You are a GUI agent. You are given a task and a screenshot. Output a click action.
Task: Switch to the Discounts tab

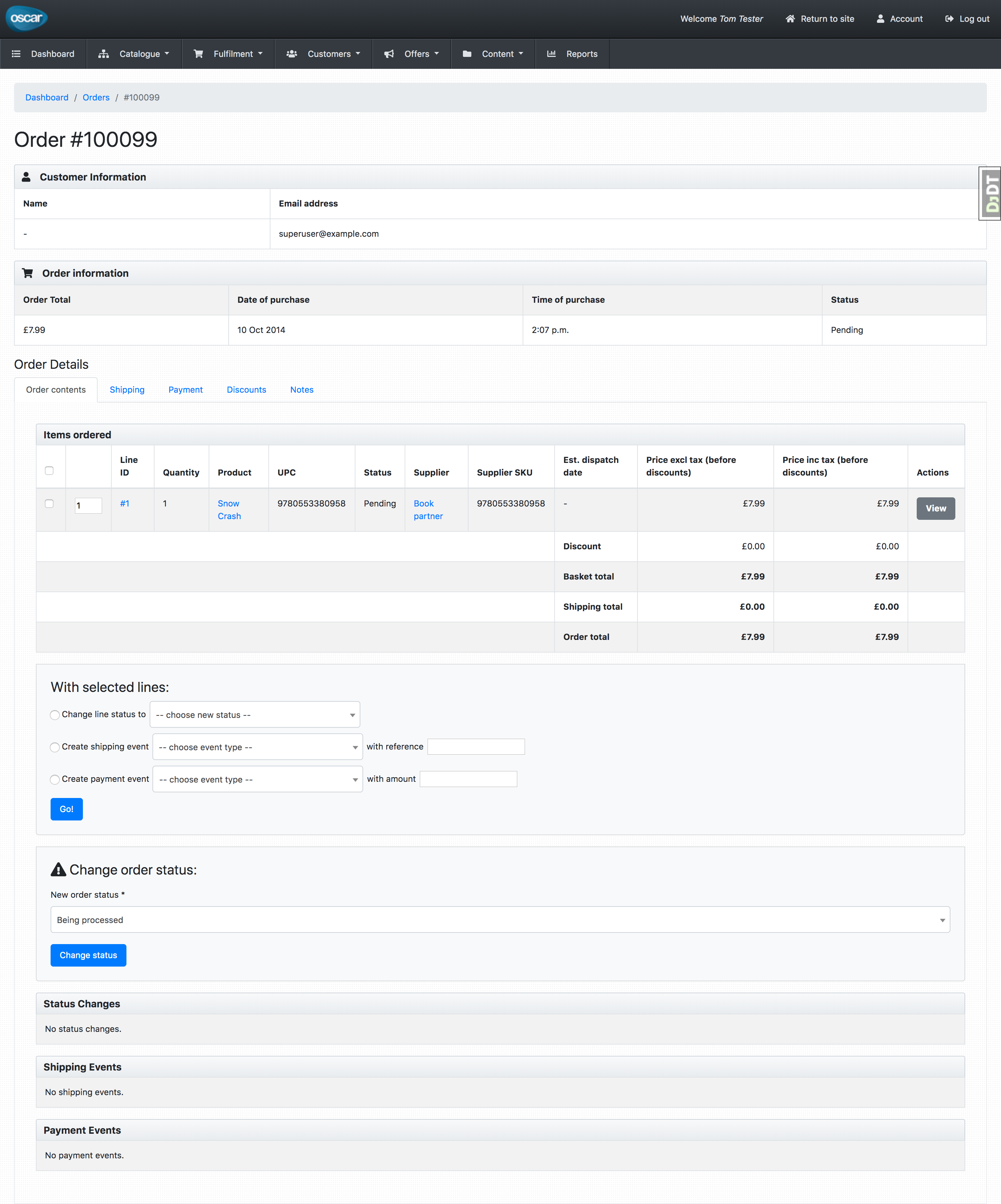coord(247,390)
